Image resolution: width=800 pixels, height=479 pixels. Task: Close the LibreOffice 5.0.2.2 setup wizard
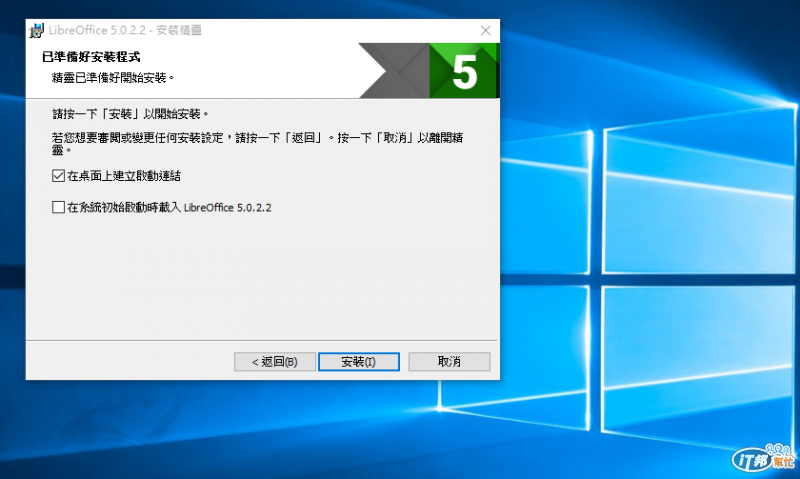[486, 31]
